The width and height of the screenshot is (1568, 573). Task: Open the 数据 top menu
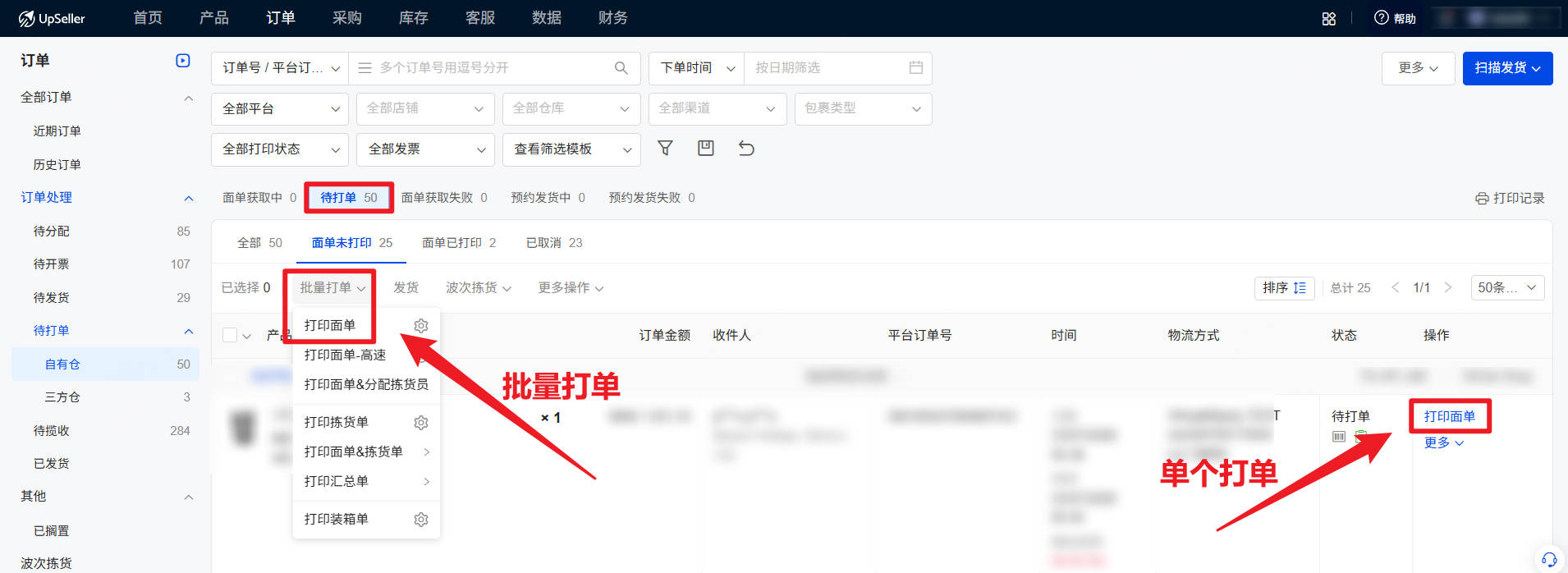[x=547, y=18]
